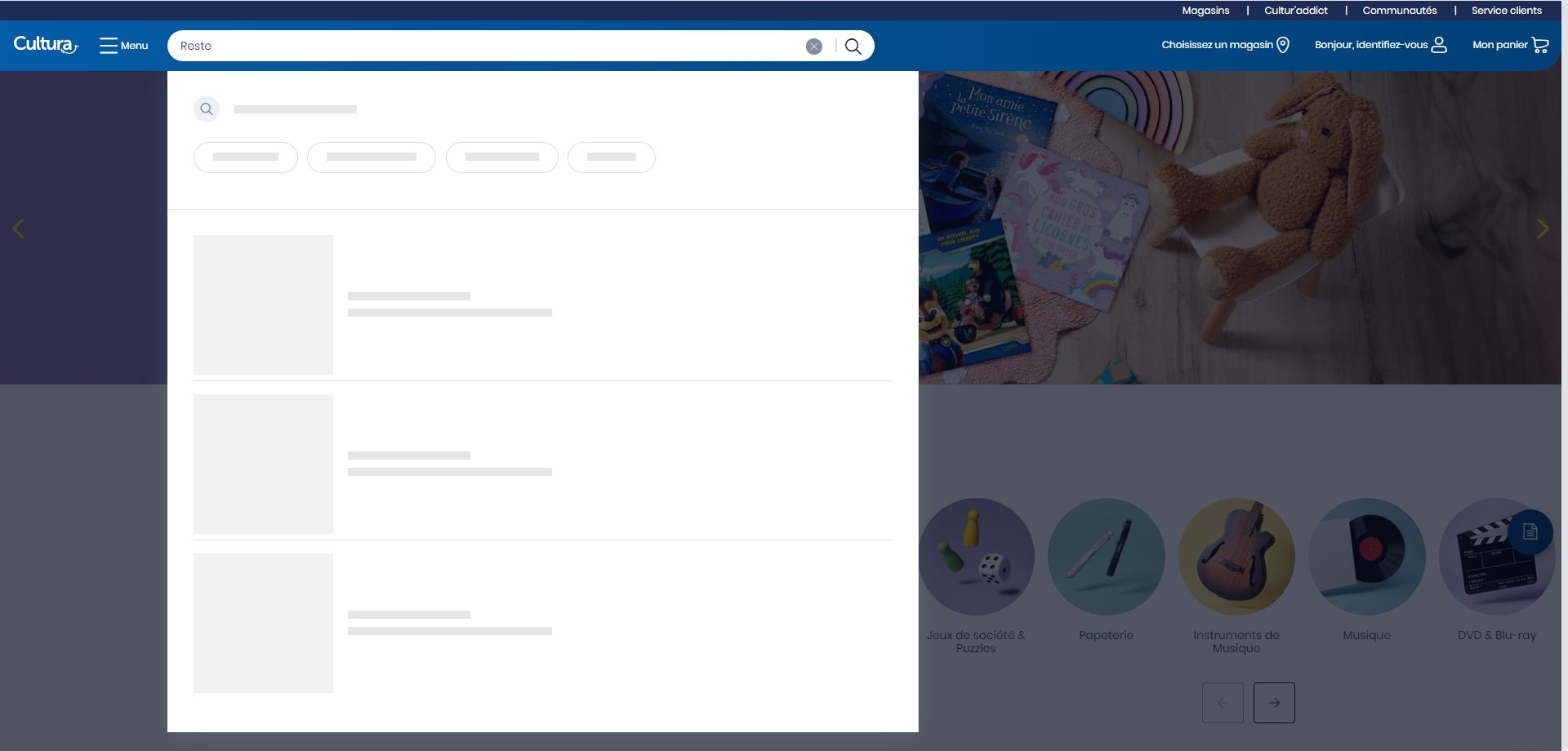Click the user account icon
The width and height of the screenshot is (1568, 751).
tap(1439, 45)
